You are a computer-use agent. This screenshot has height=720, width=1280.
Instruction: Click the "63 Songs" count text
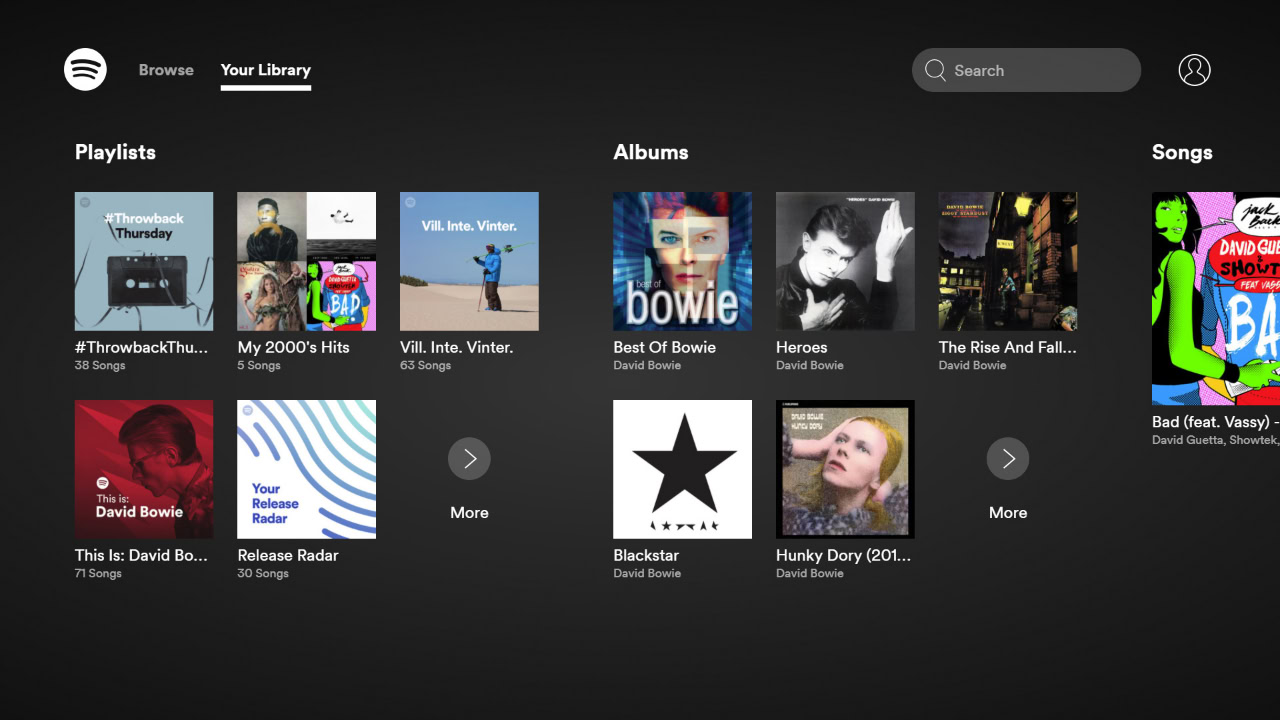tap(426, 366)
